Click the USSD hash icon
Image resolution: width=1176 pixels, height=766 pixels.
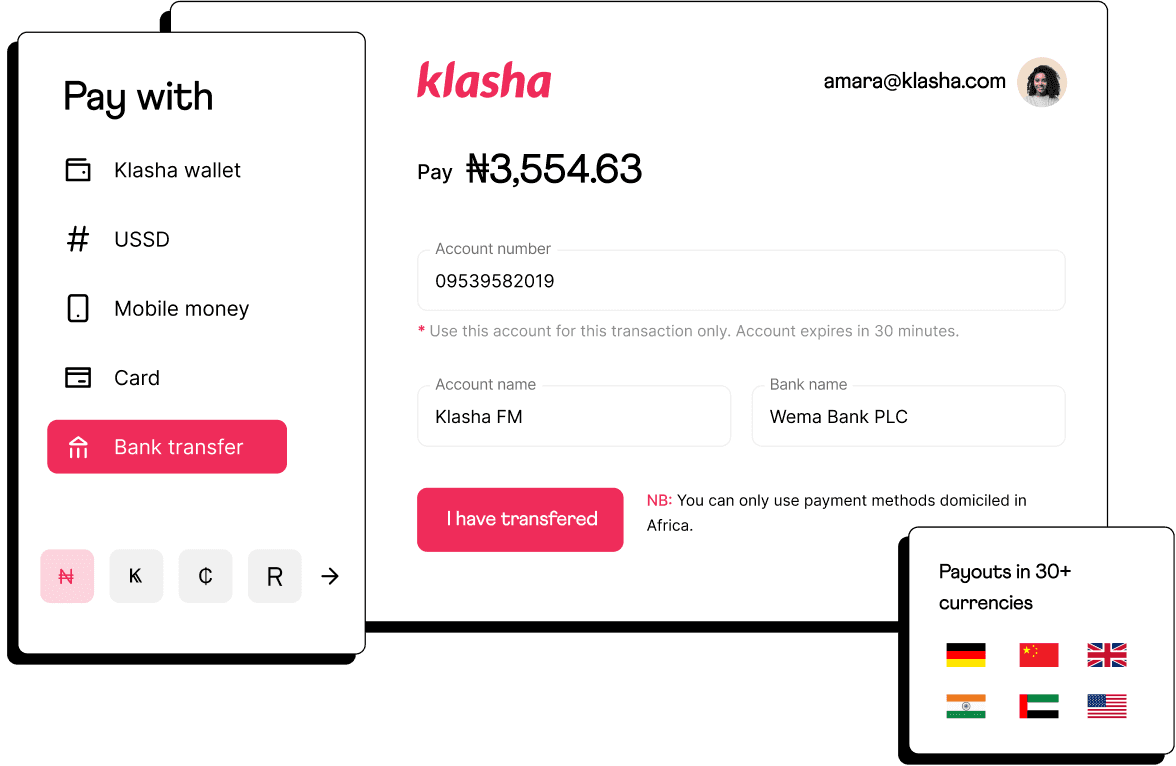point(78,239)
